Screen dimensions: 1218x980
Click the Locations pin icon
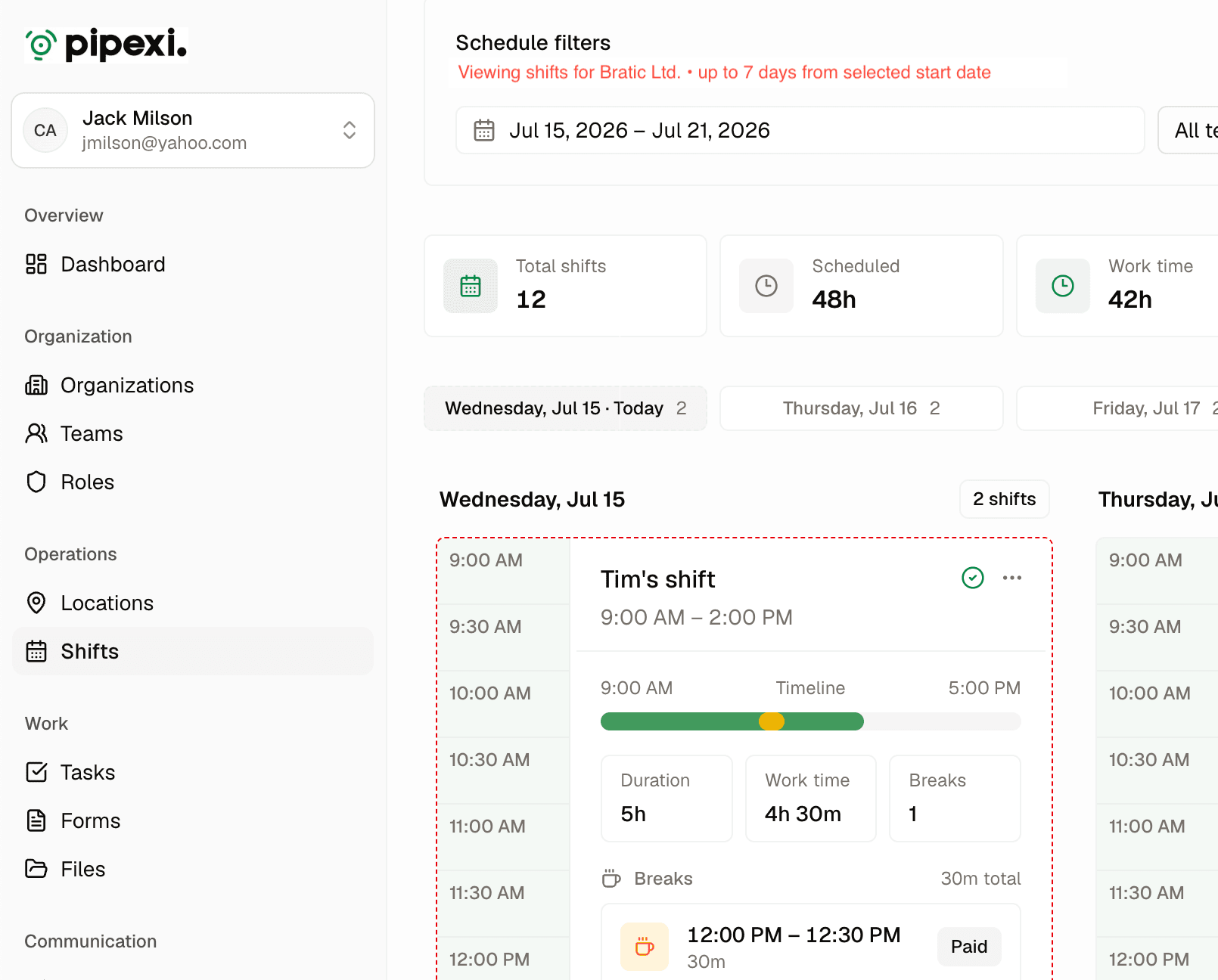pyautogui.click(x=36, y=603)
